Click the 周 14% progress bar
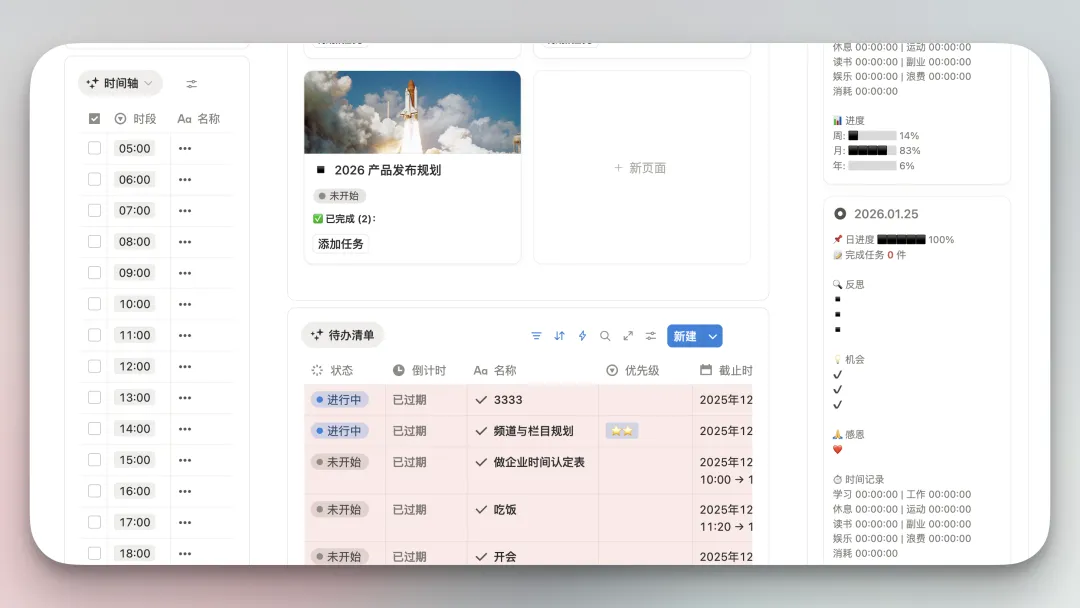This screenshot has width=1080, height=608. 872,136
